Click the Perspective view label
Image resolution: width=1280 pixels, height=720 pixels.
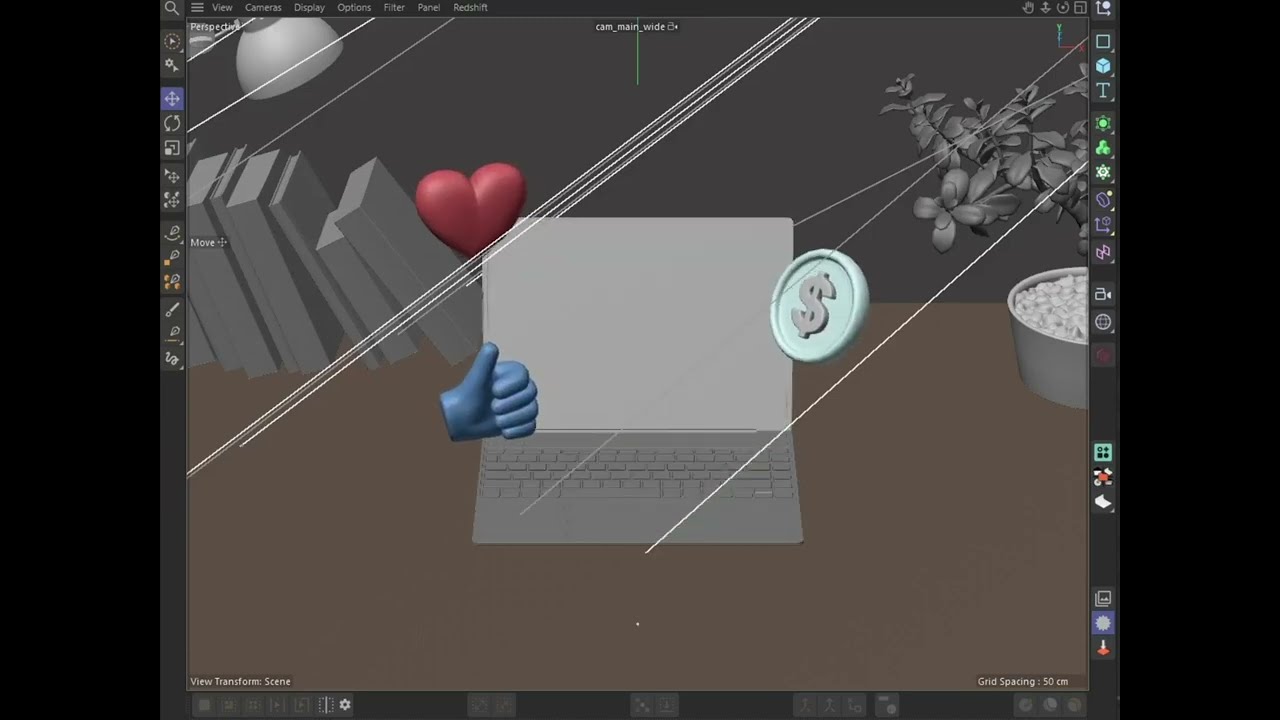(x=214, y=27)
